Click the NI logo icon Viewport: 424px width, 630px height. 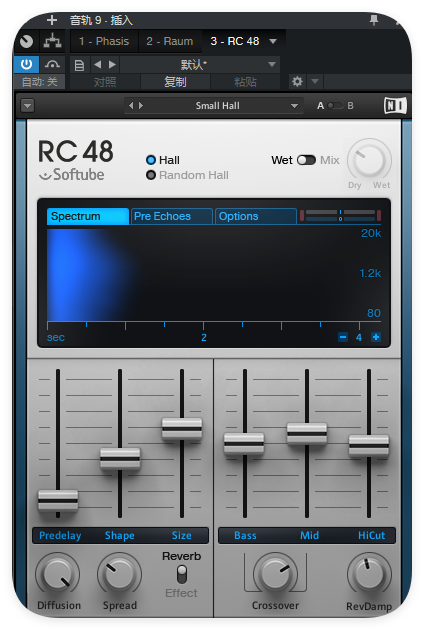[395, 106]
